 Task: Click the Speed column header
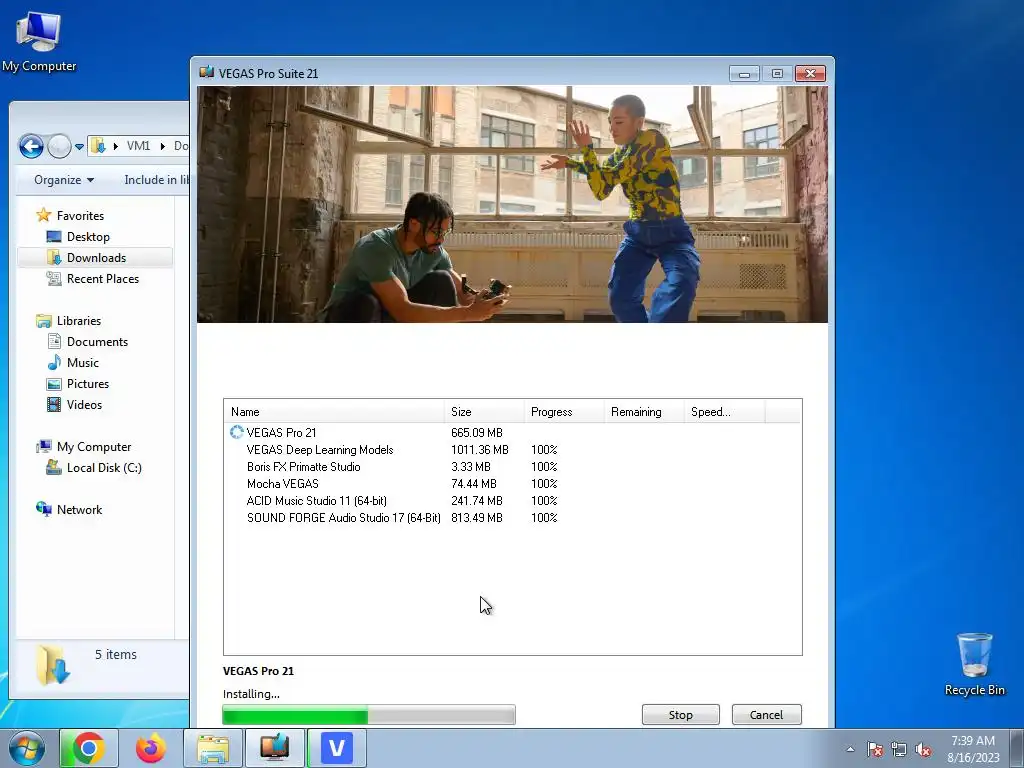pos(724,411)
